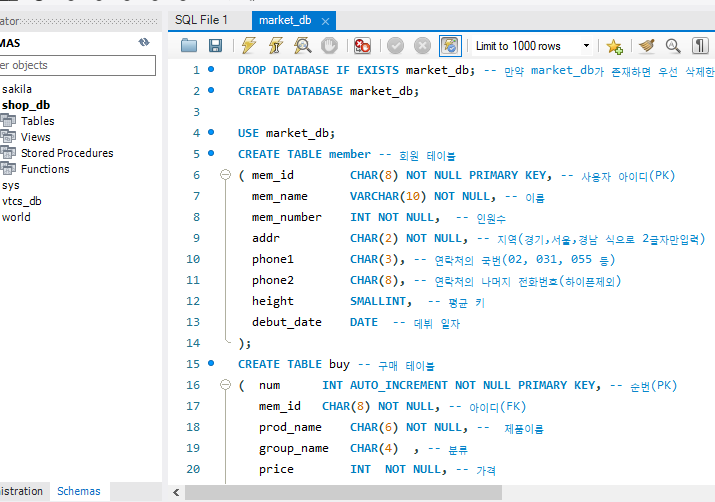The width and height of the screenshot is (715, 502).
Task: Execute the script with lightning bolt icon
Action: 249,46
